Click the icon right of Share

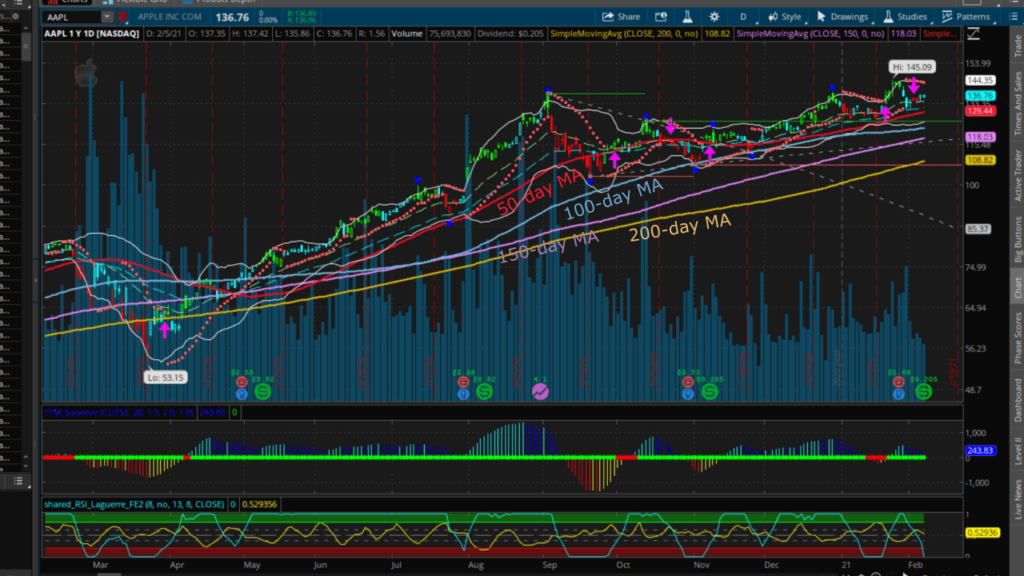click(661, 17)
